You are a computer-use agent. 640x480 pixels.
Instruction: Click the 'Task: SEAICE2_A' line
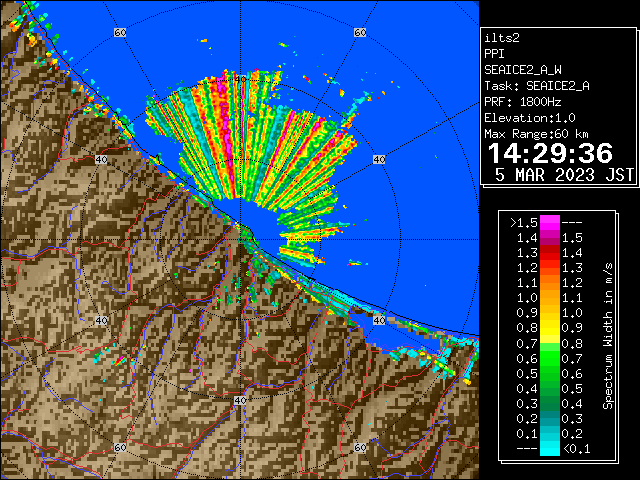coord(537,86)
